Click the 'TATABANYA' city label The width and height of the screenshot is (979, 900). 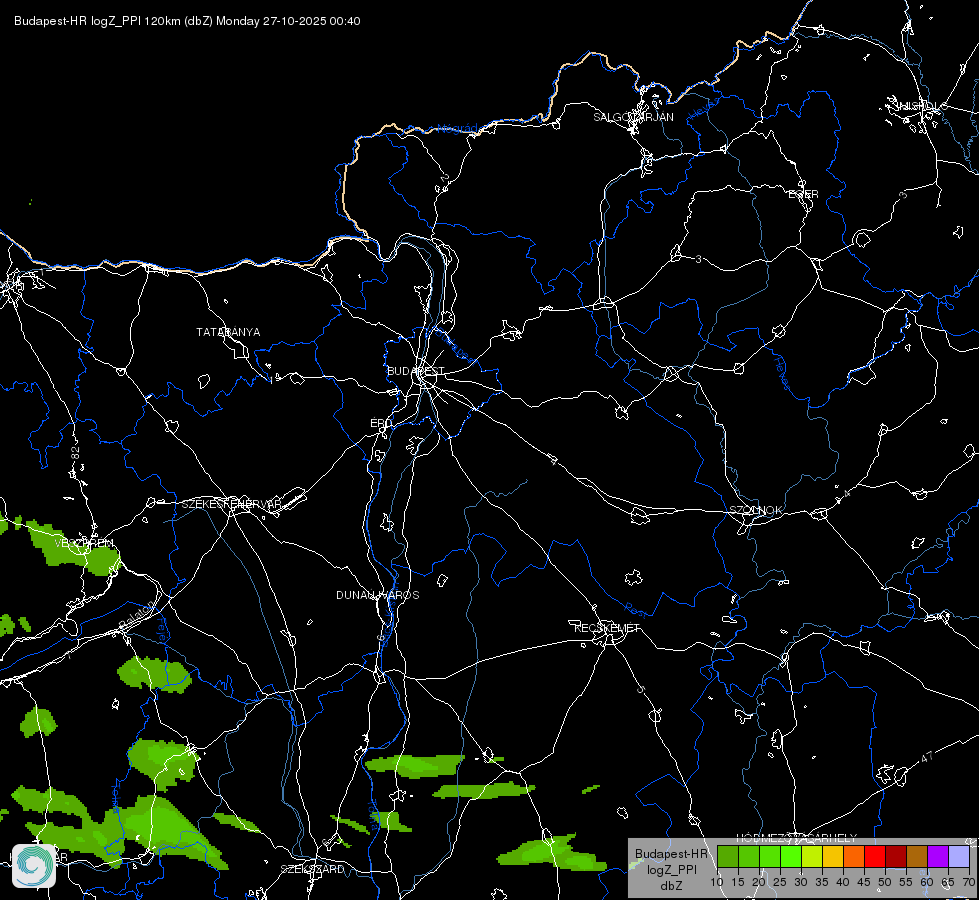coord(228,332)
